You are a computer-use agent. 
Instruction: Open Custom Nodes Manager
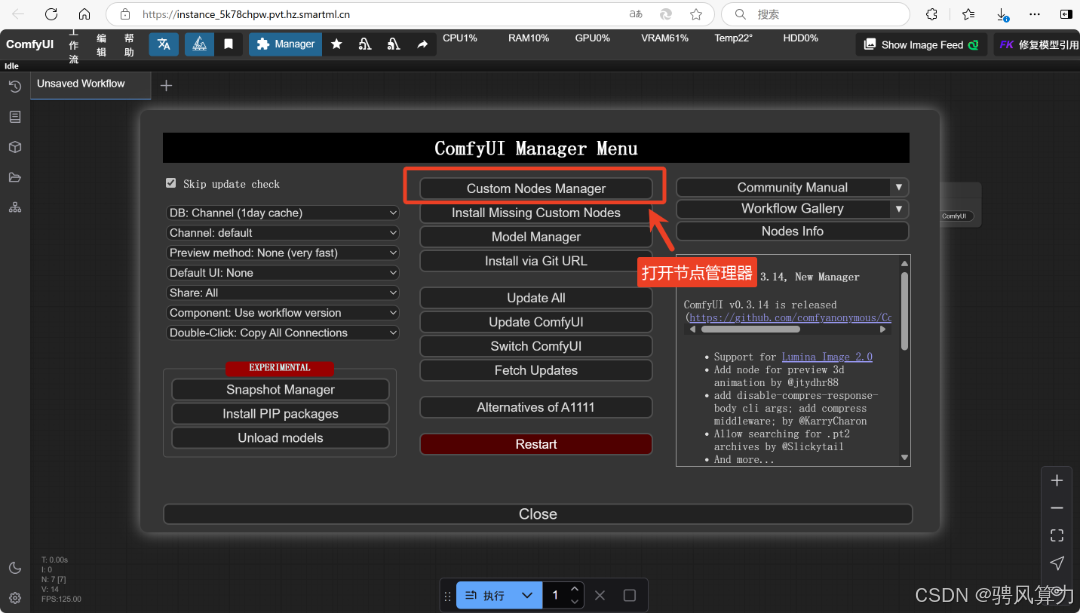(536, 188)
